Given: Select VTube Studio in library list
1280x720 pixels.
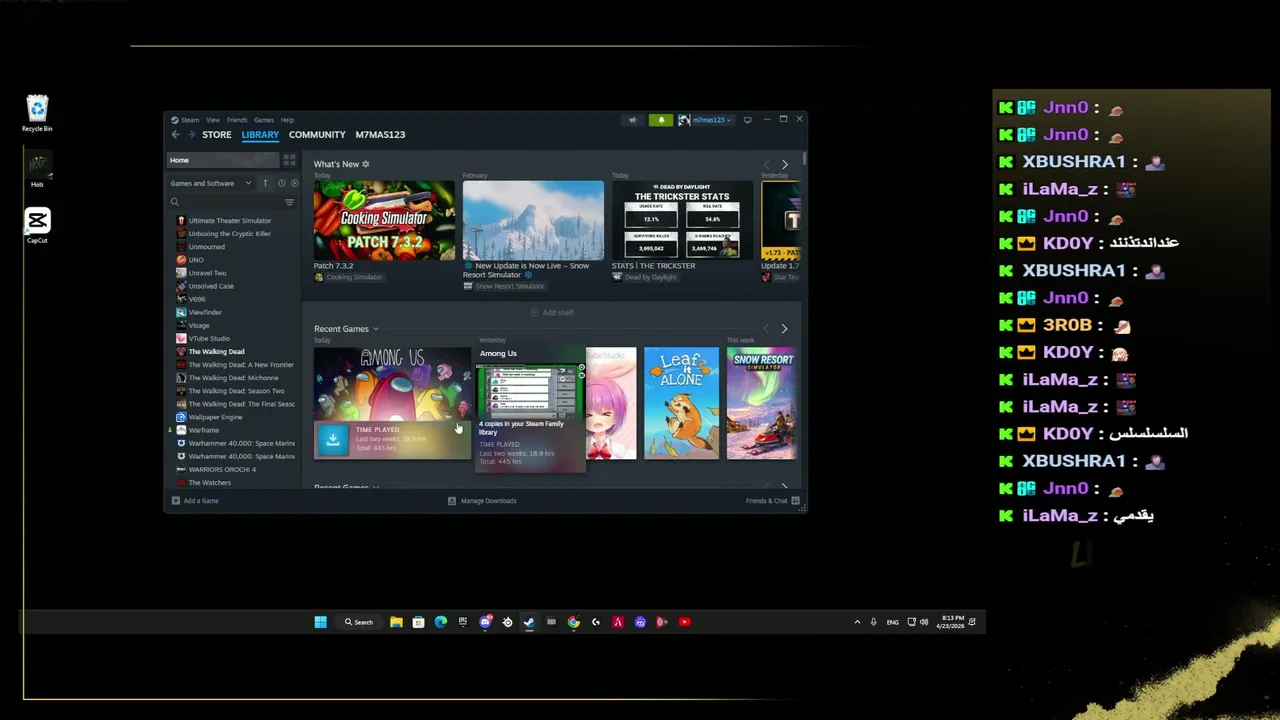Looking at the screenshot, I should (x=209, y=339).
